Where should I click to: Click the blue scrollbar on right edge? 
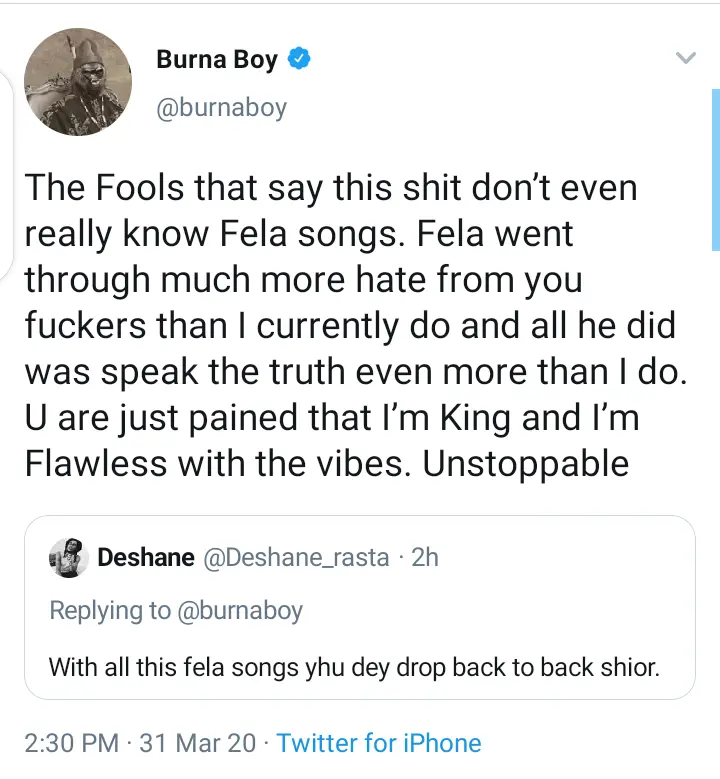point(715,168)
